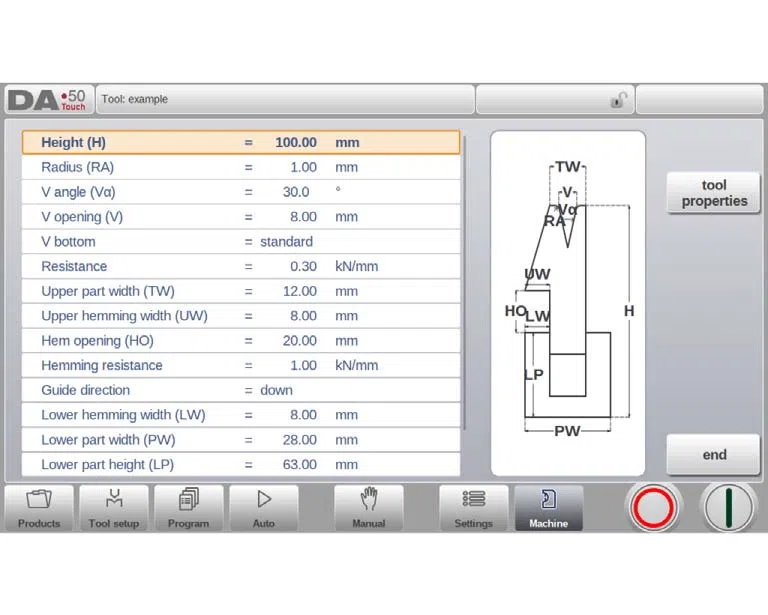This screenshot has width=768, height=615.
Task: Open the tool properties button
Action: pyautogui.click(x=714, y=193)
